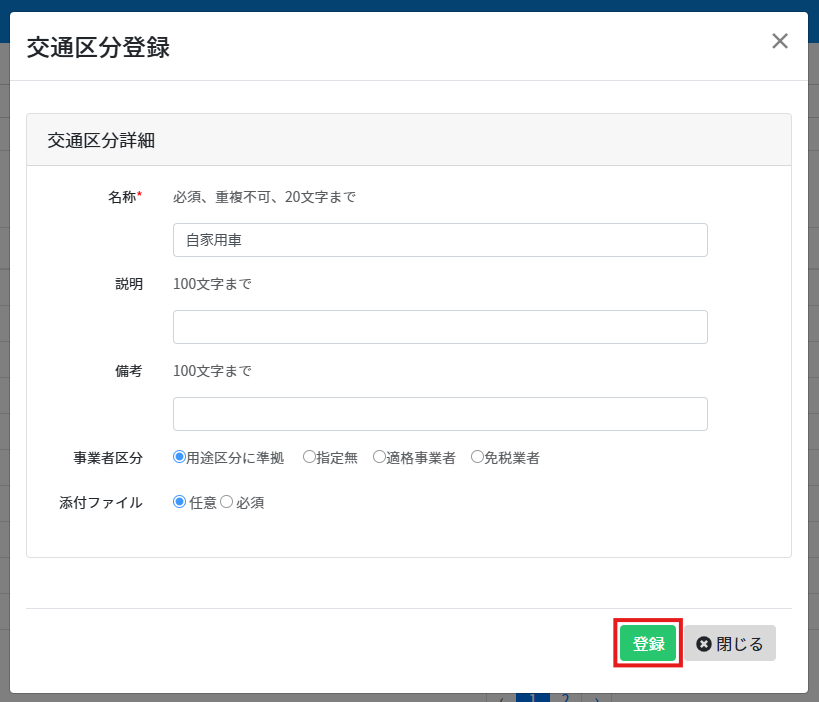Click the 事業者区分 label
The width and height of the screenshot is (819, 702).
tap(108, 458)
